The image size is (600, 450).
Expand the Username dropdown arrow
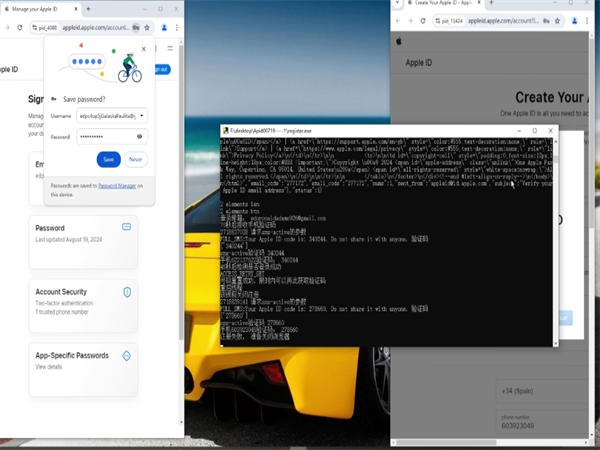pyautogui.click(x=141, y=115)
